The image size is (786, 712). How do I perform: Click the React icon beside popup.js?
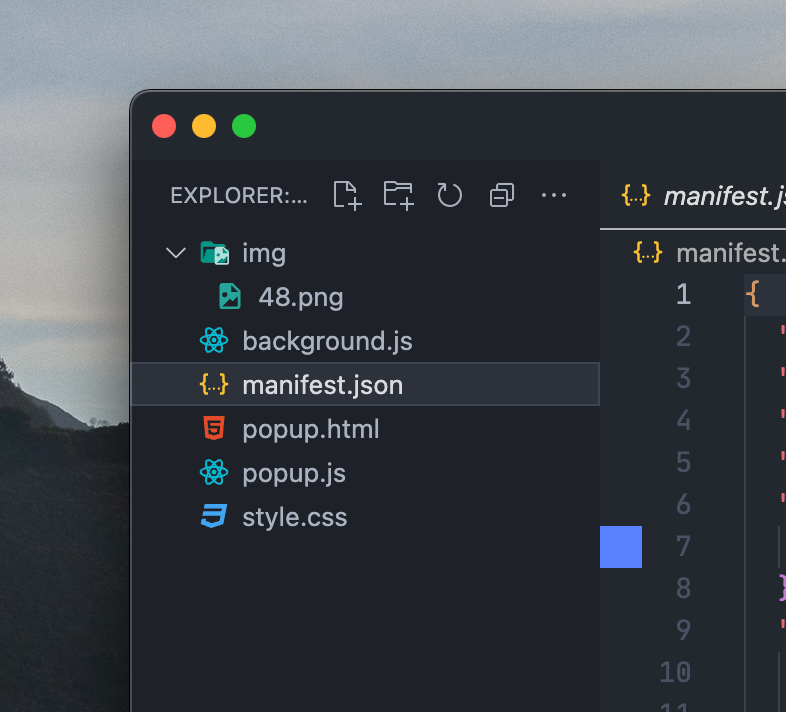214,472
